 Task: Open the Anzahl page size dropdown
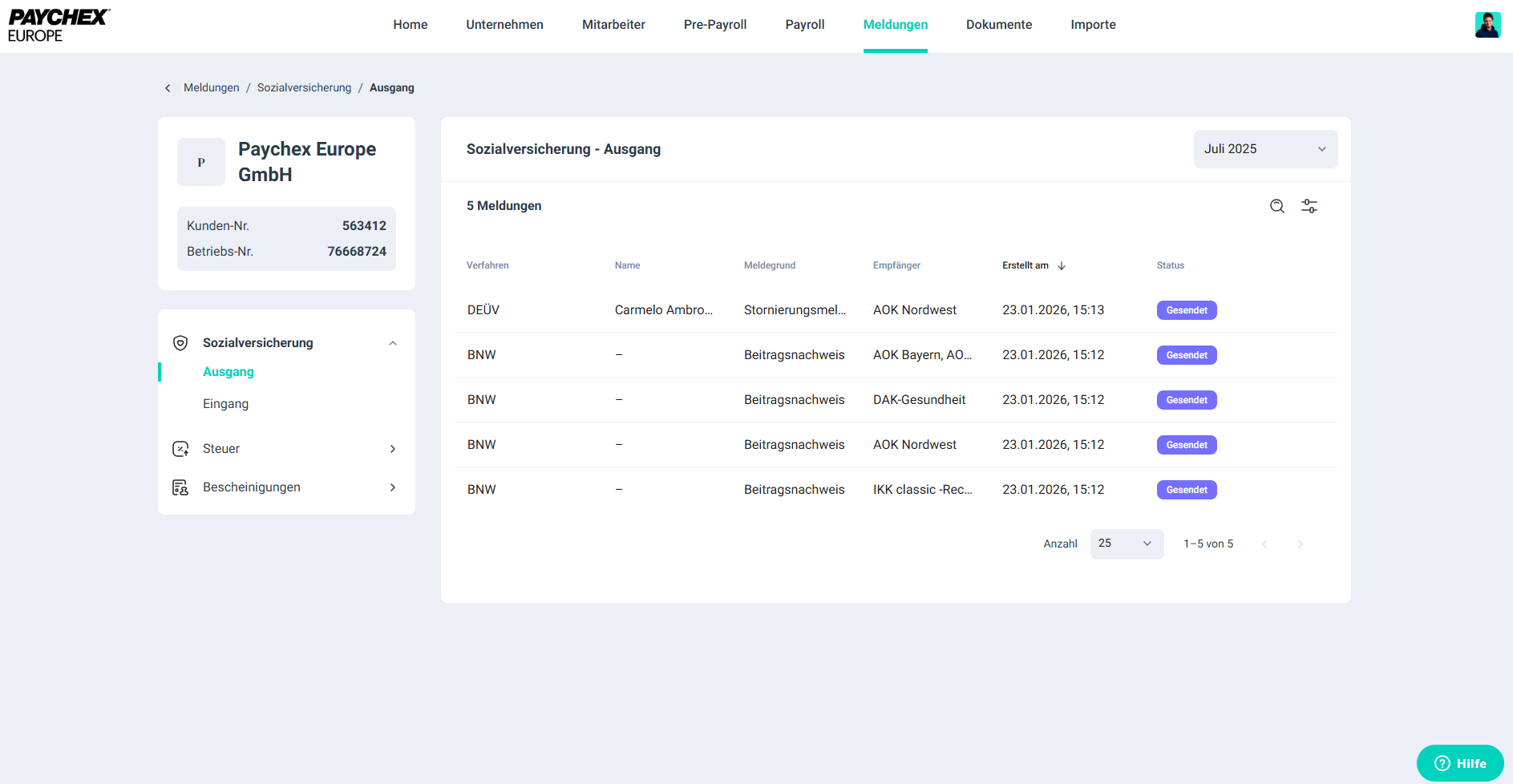(1126, 544)
